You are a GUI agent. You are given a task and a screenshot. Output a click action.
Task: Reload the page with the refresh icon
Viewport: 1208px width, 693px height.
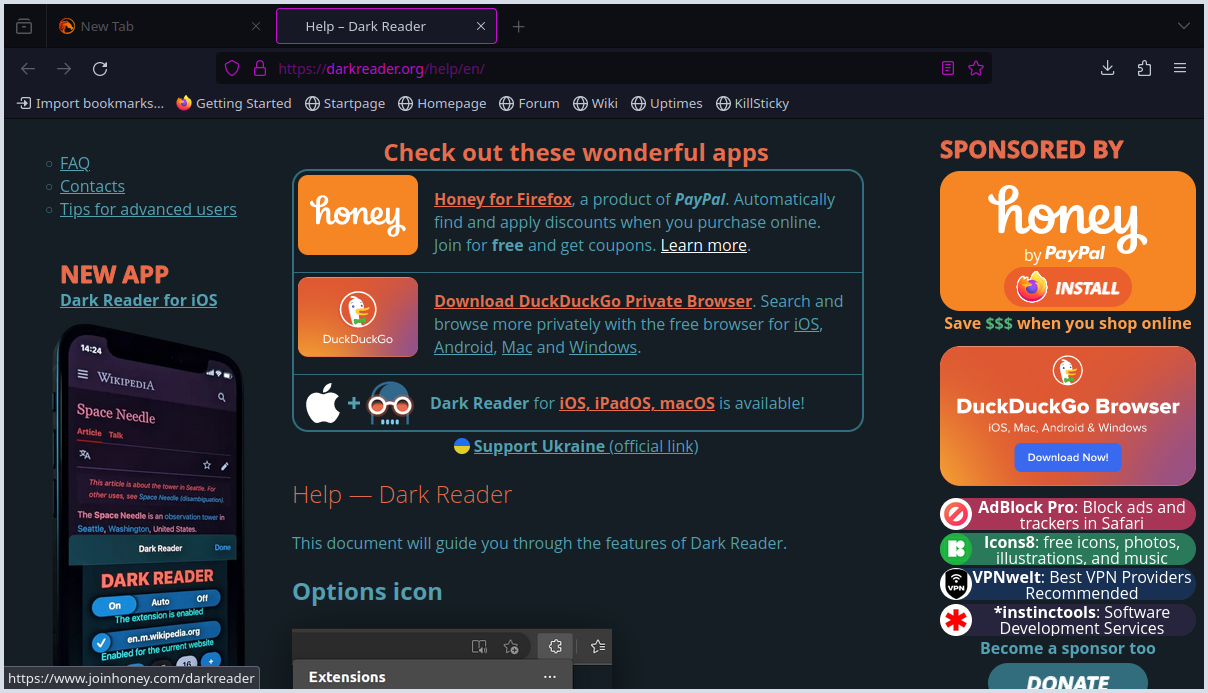(100, 69)
